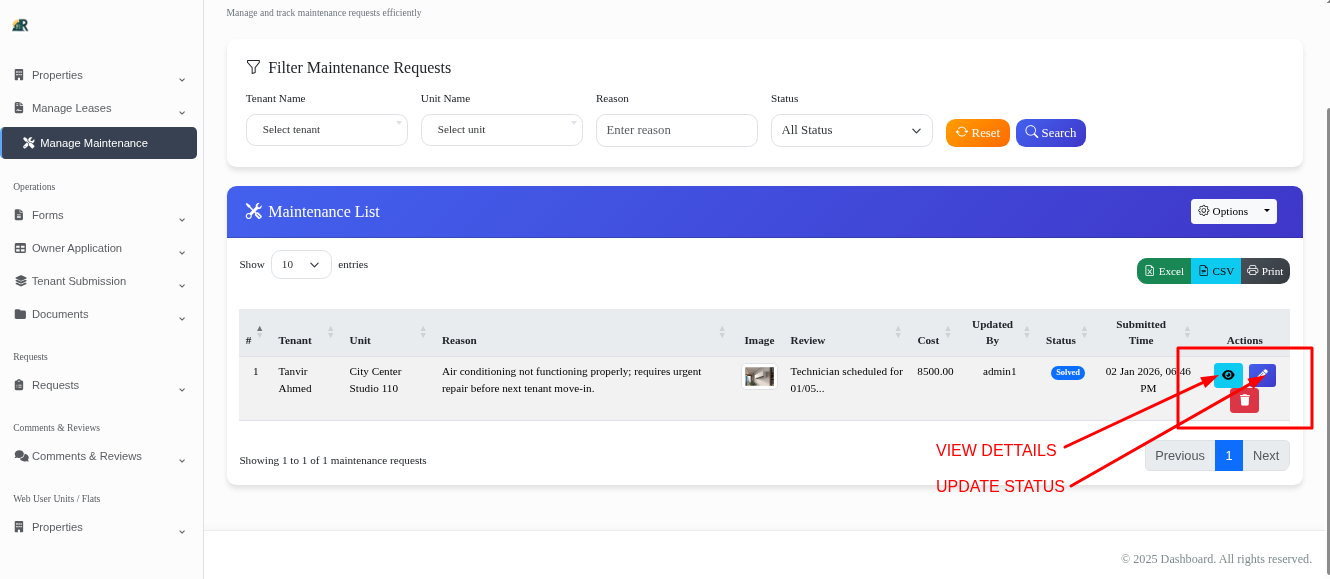Change entries shown using the 10 dropdown

[x=300, y=264]
